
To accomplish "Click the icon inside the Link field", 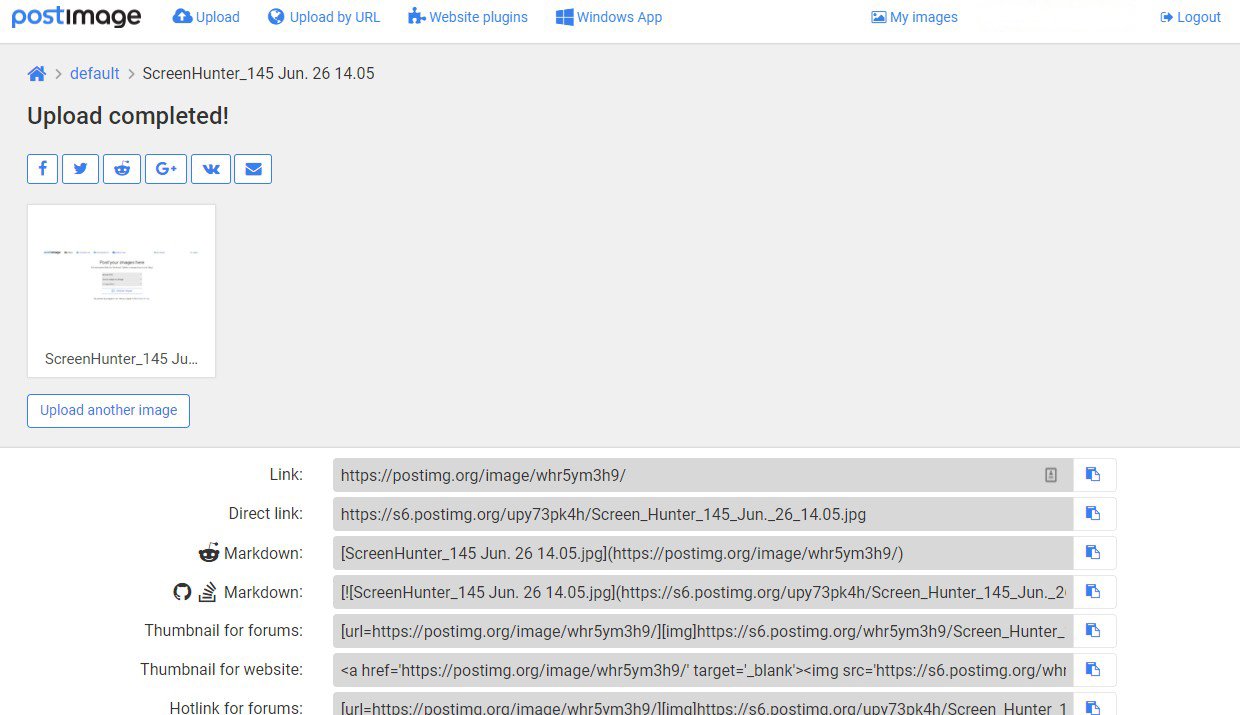I will [x=1051, y=475].
